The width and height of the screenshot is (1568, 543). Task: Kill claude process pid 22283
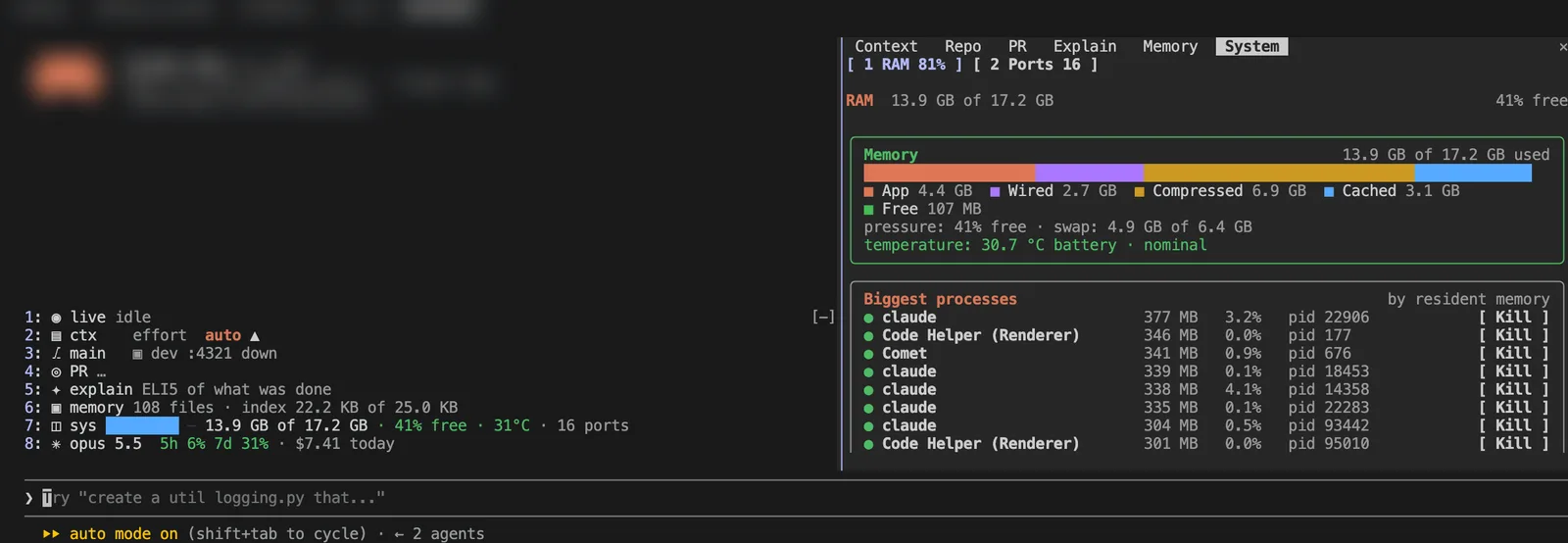[x=1513, y=408]
